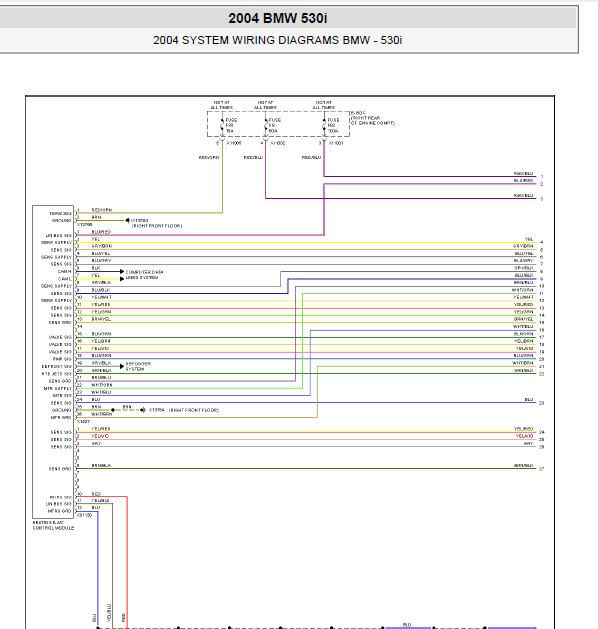Image resolution: width=598 pixels, height=629 pixels.
Task: Click the 60A fuse F9 symbol
Action: tap(265, 125)
